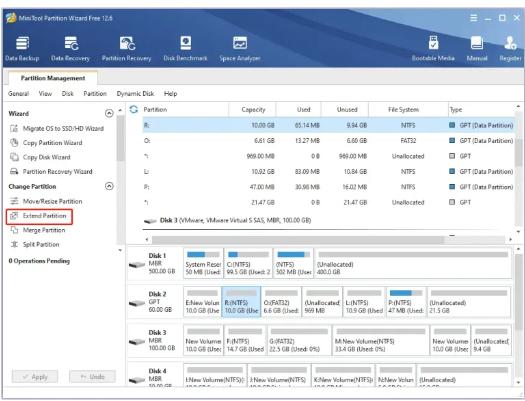Viewport: 525px width, 401px height.
Task: Open the Help menu
Action: pyautogui.click(x=170, y=94)
